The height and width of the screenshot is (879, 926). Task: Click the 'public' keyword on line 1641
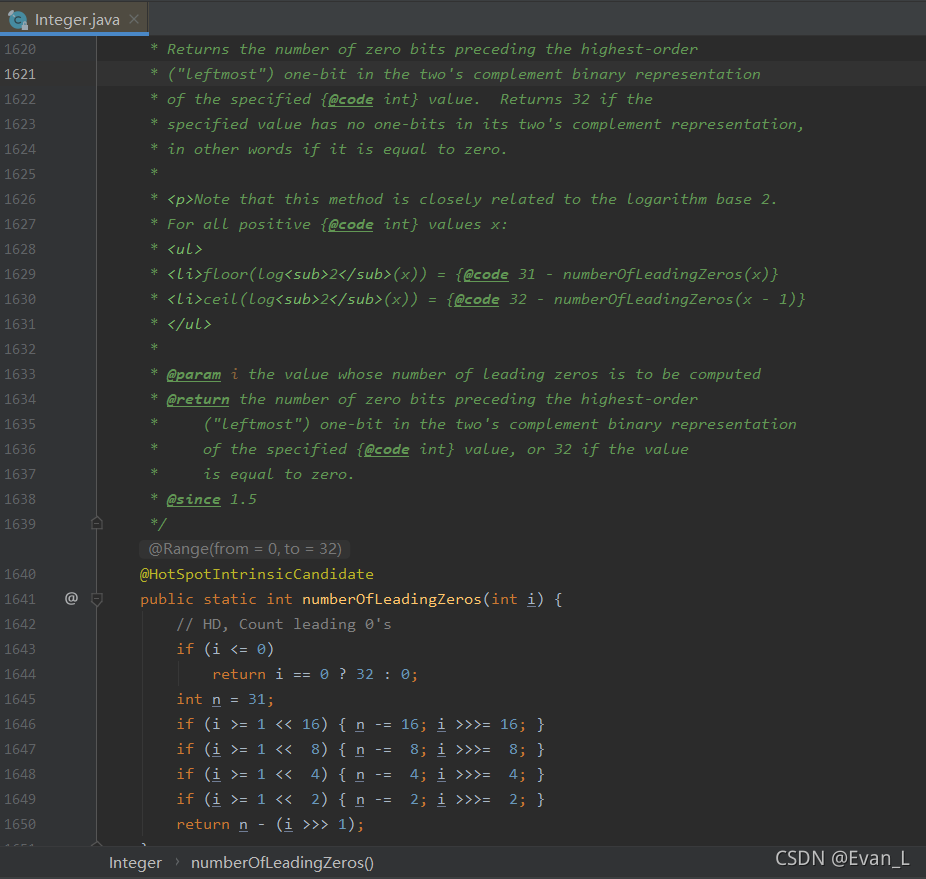(x=167, y=599)
